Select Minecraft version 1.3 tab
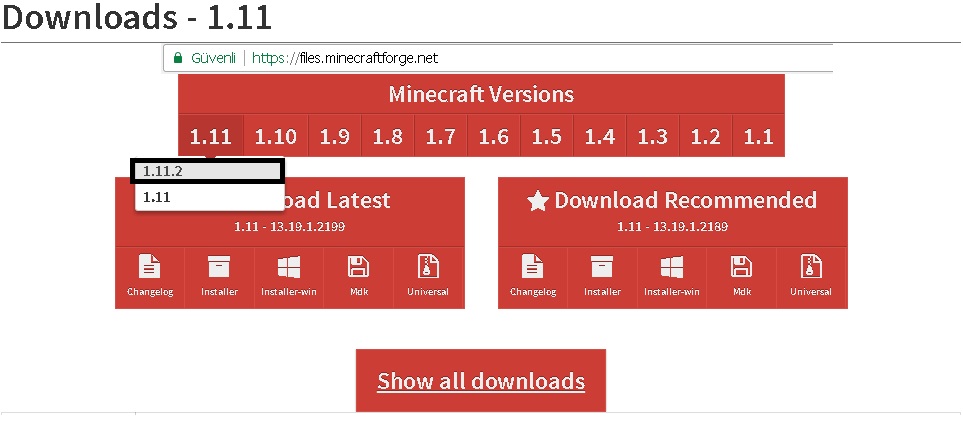The image size is (963, 434). point(652,136)
